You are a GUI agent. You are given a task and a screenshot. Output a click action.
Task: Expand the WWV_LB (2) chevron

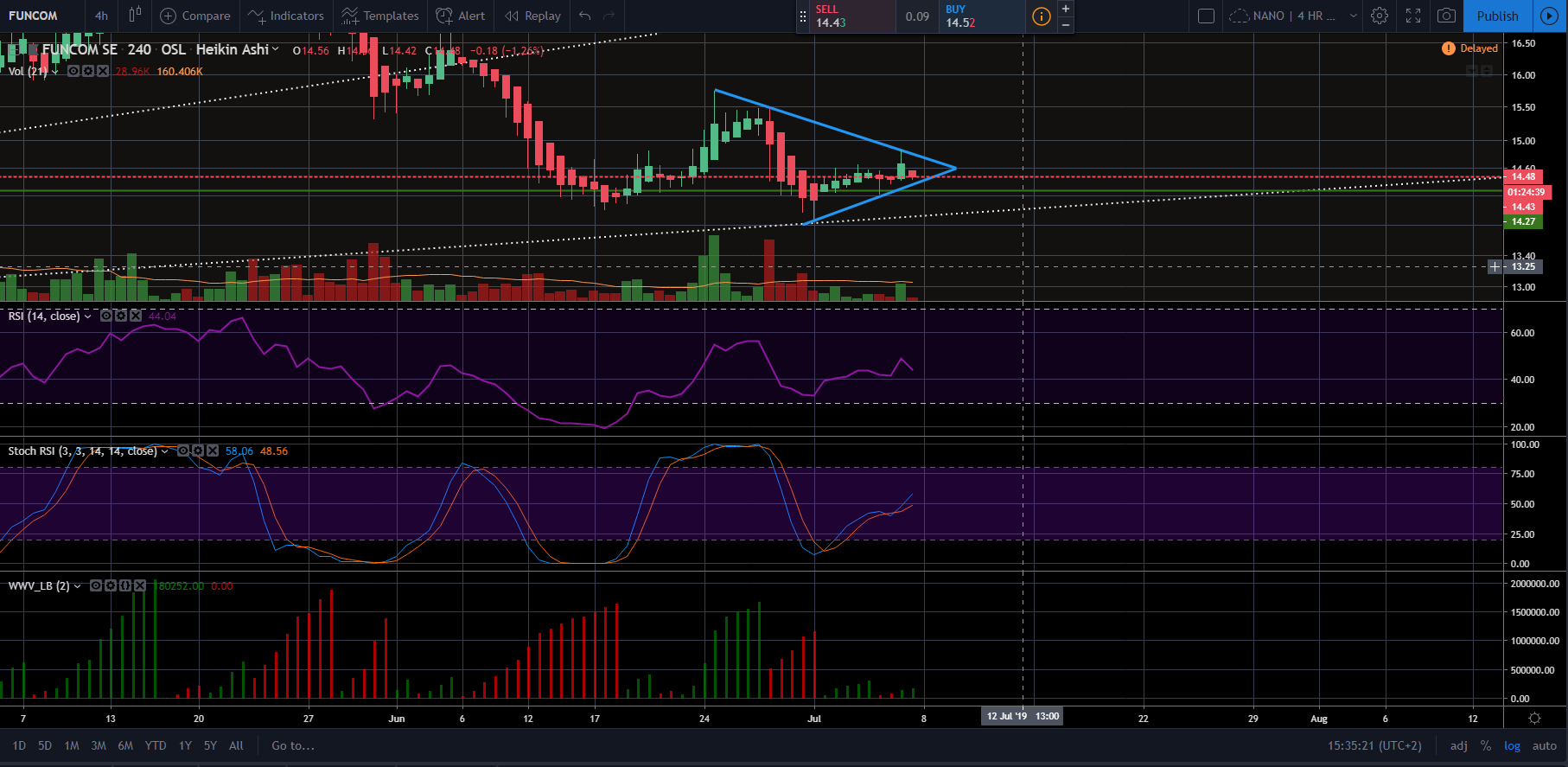point(77,586)
